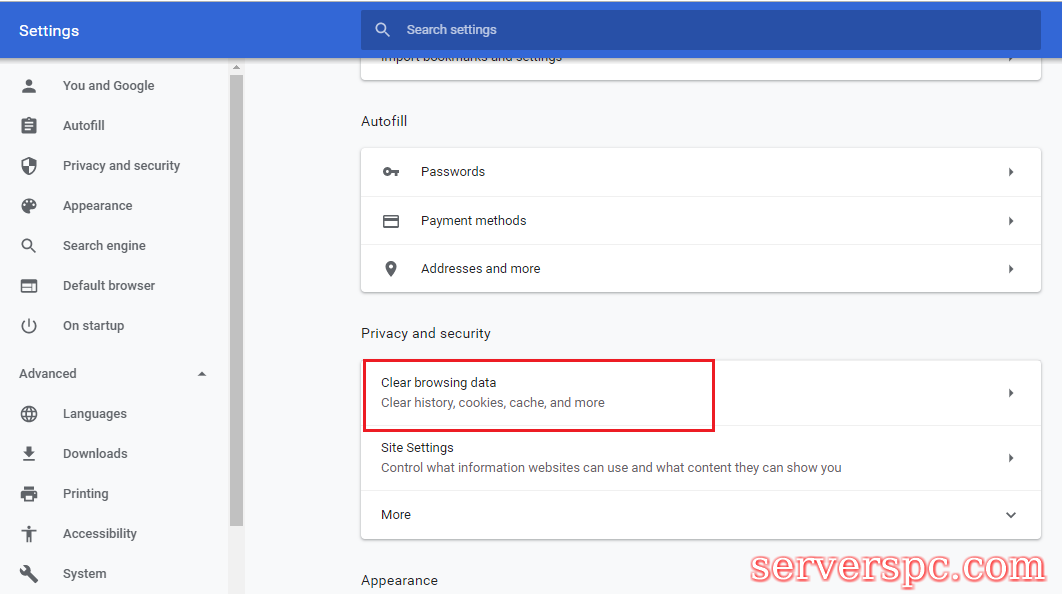Go to Accessibility settings in sidebar
This screenshot has width=1062, height=594.
coord(99,534)
